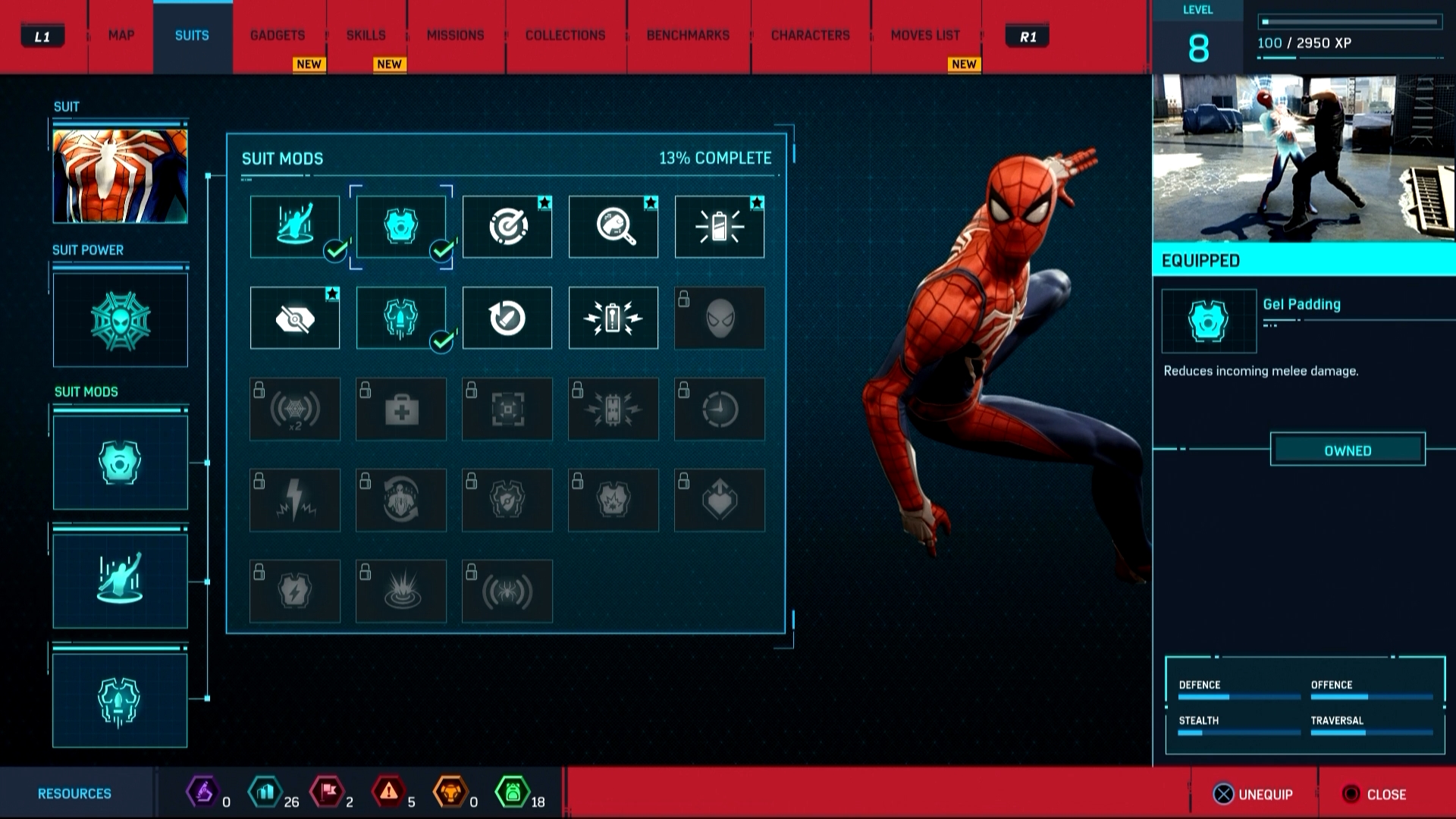Viewport: 1456px width, 819px height.
Task: Open the first suit mod slot (Gel Padding)
Action: coord(120,463)
